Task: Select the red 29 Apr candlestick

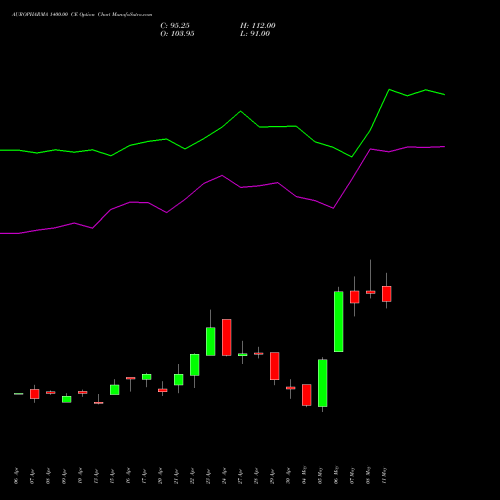Action: pos(275,366)
